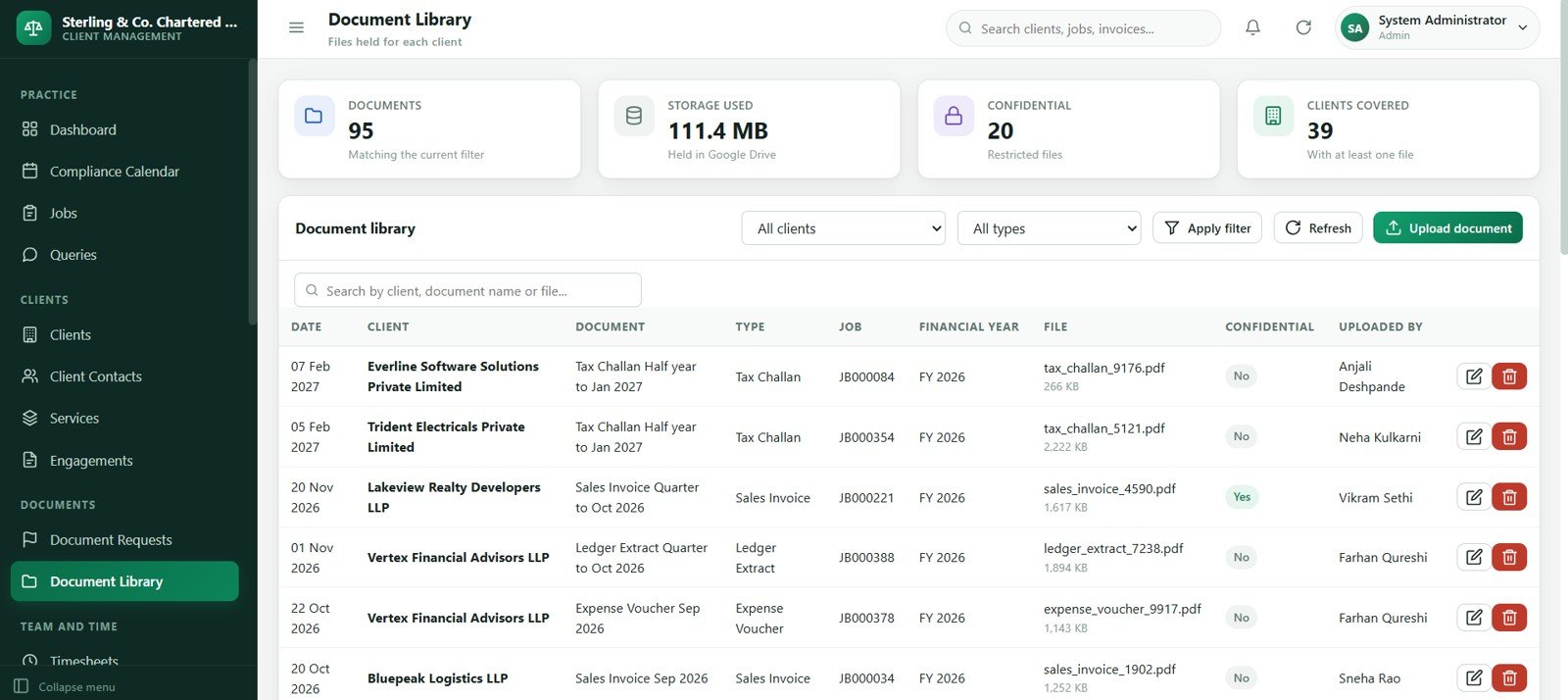
Task: Delete the sales_invoice_1902.pdf row
Action: click(x=1509, y=677)
